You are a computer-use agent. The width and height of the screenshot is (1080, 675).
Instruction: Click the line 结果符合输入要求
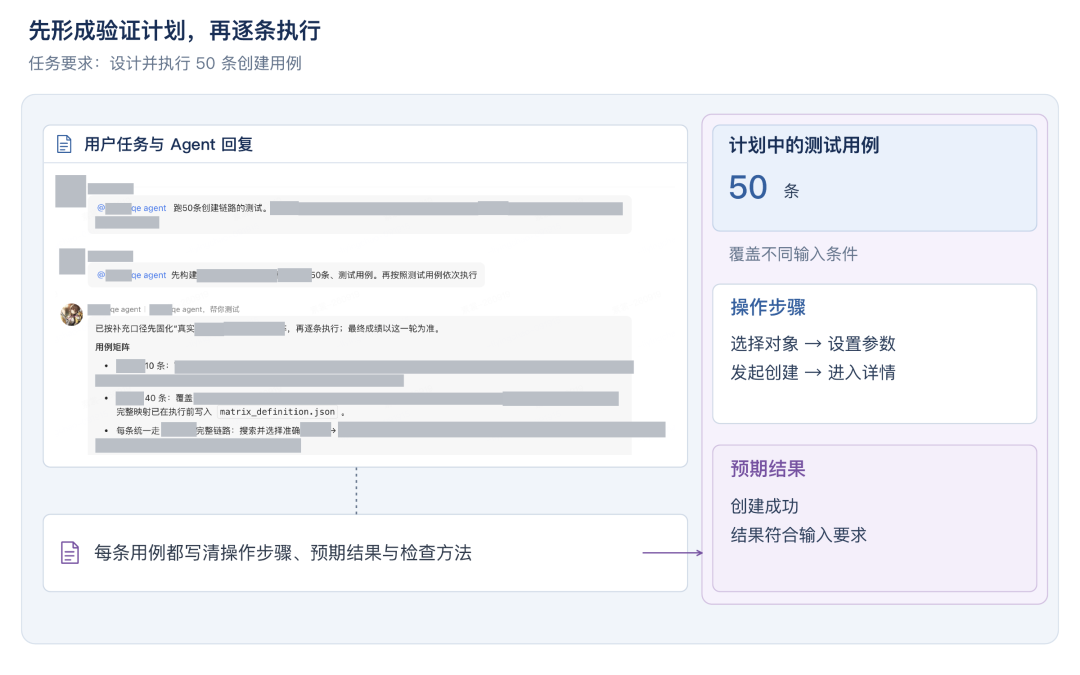[798, 535]
